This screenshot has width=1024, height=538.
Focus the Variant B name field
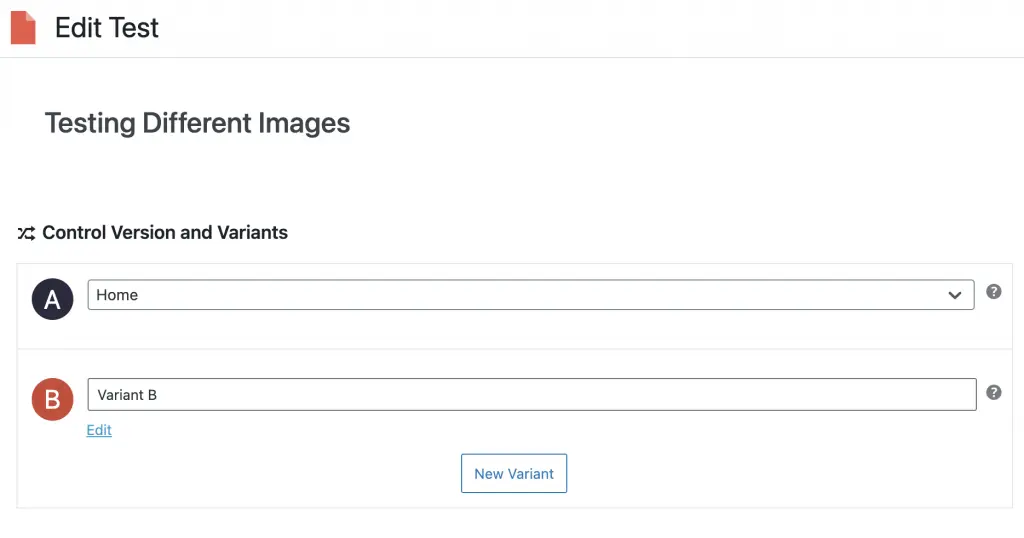[x=532, y=394]
